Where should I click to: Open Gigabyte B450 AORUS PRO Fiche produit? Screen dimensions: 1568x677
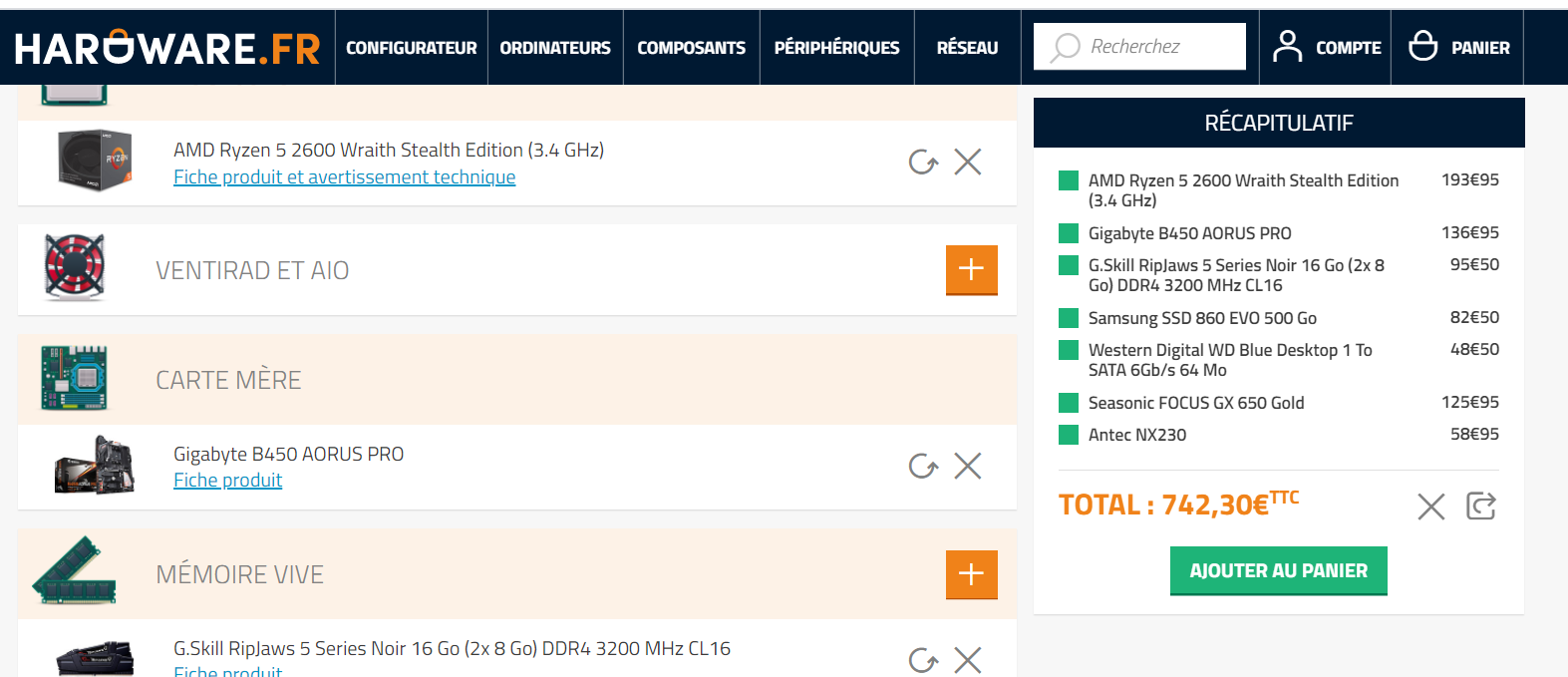(227, 481)
